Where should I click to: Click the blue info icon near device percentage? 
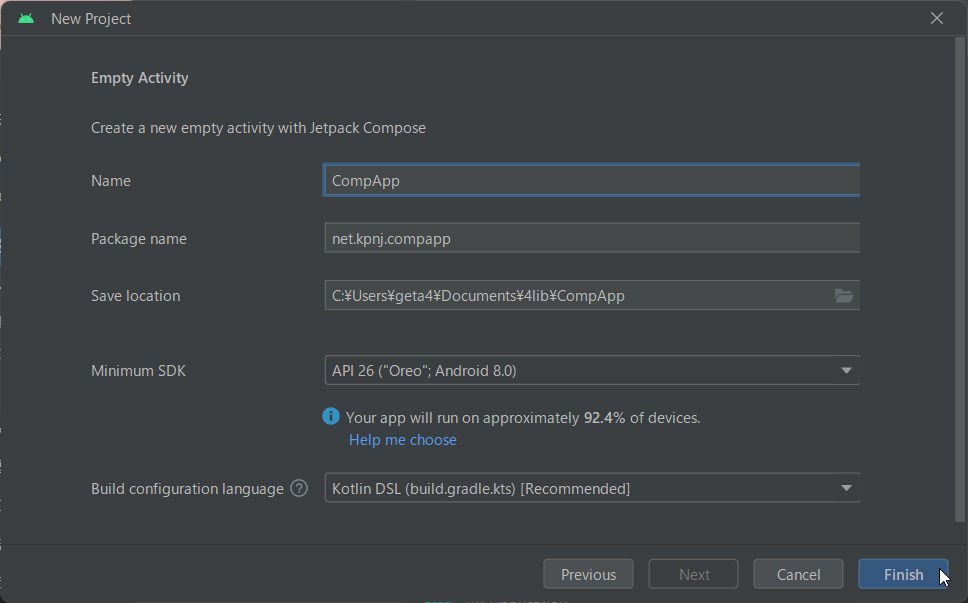tap(331, 417)
